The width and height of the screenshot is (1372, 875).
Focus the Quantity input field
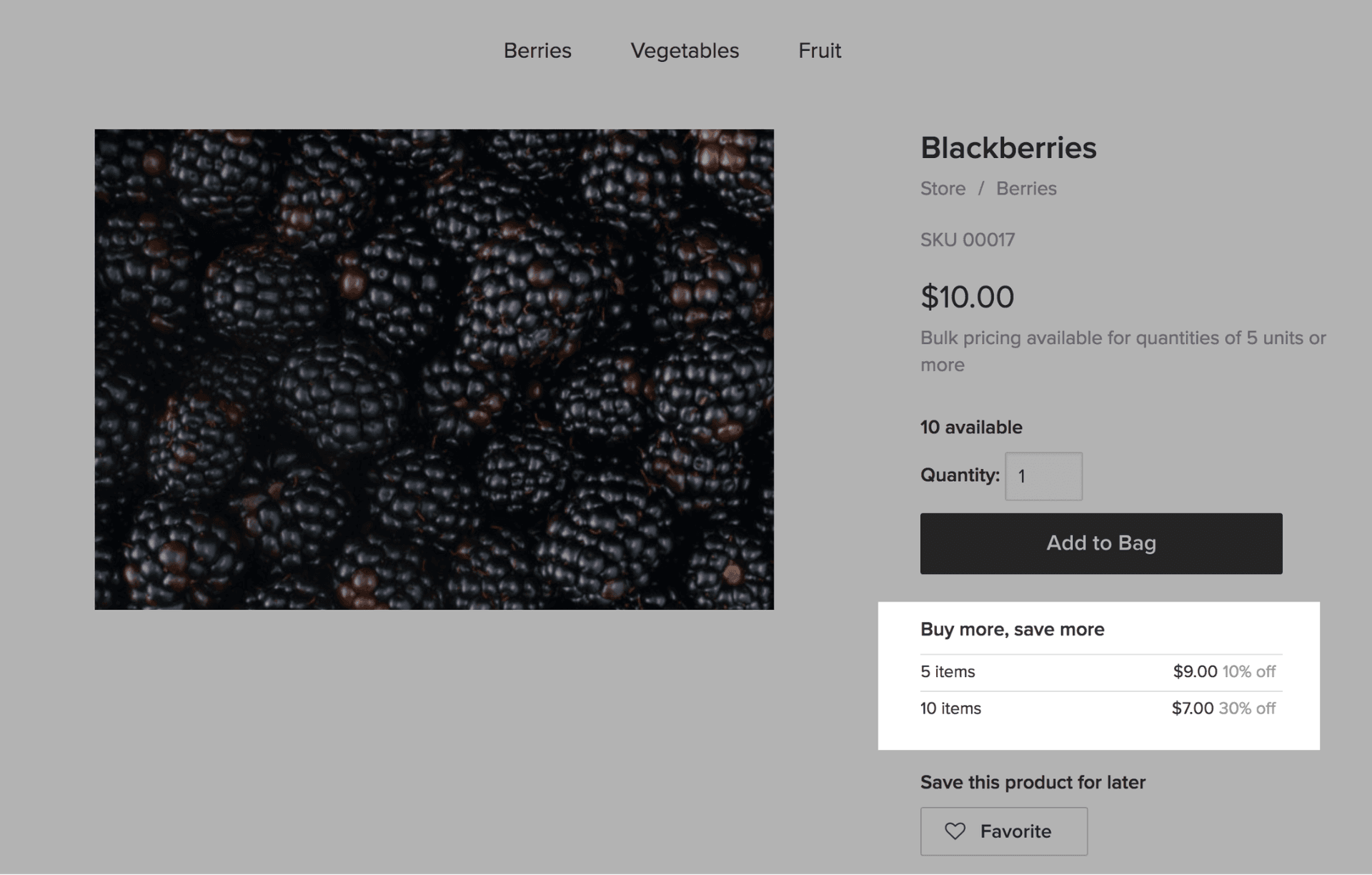click(x=1043, y=476)
